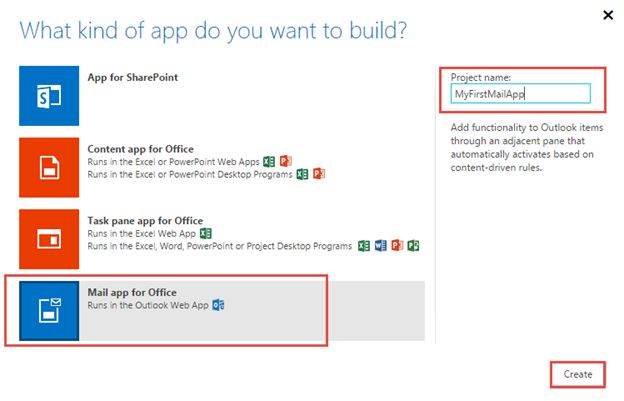The height and width of the screenshot is (401, 624).
Task: Click the PowerPoint icon on the PowerPoint Desktop Programs line
Action: pos(319,174)
